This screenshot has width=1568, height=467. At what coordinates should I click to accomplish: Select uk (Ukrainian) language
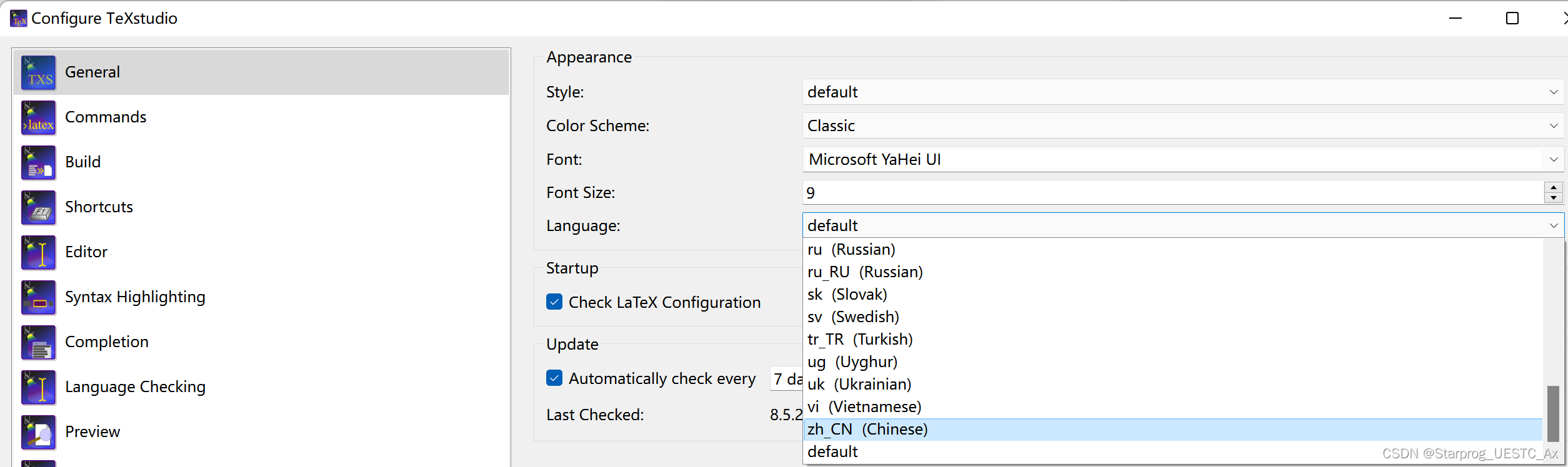[1173, 384]
